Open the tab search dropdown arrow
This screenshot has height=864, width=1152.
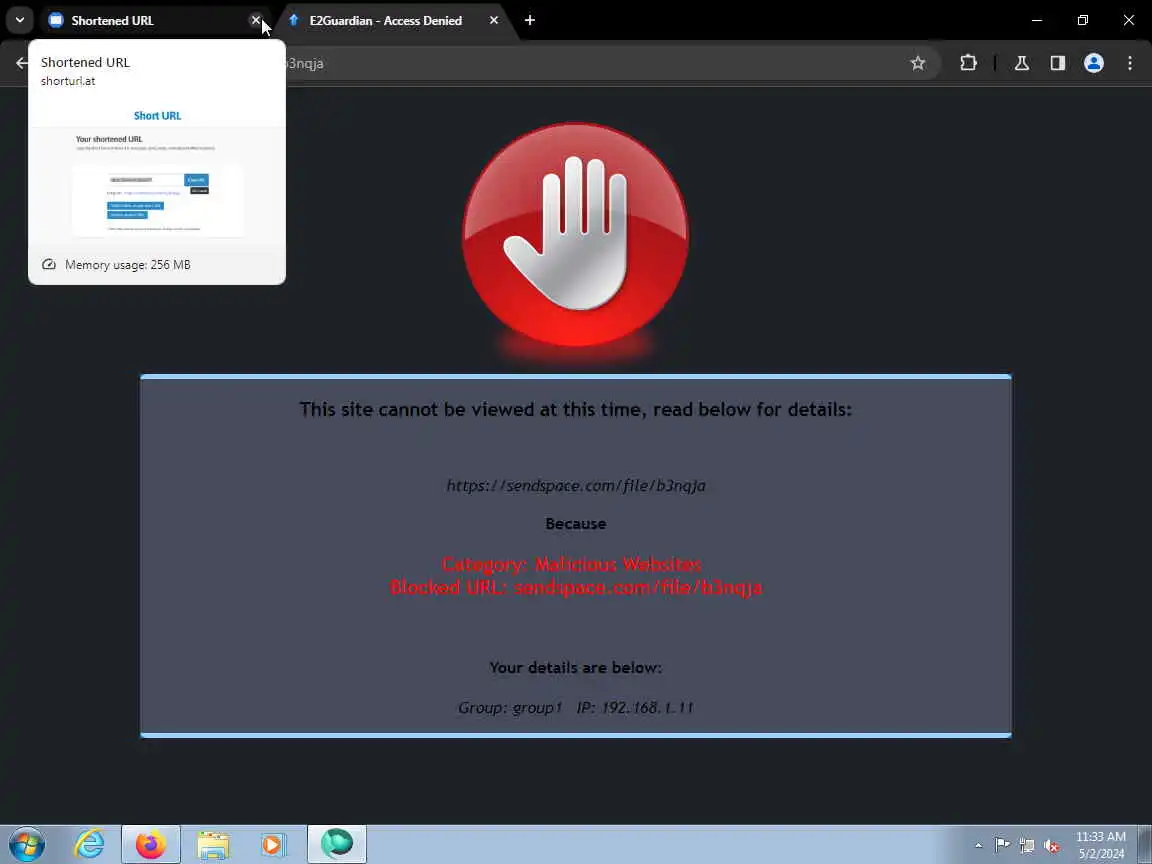20,20
